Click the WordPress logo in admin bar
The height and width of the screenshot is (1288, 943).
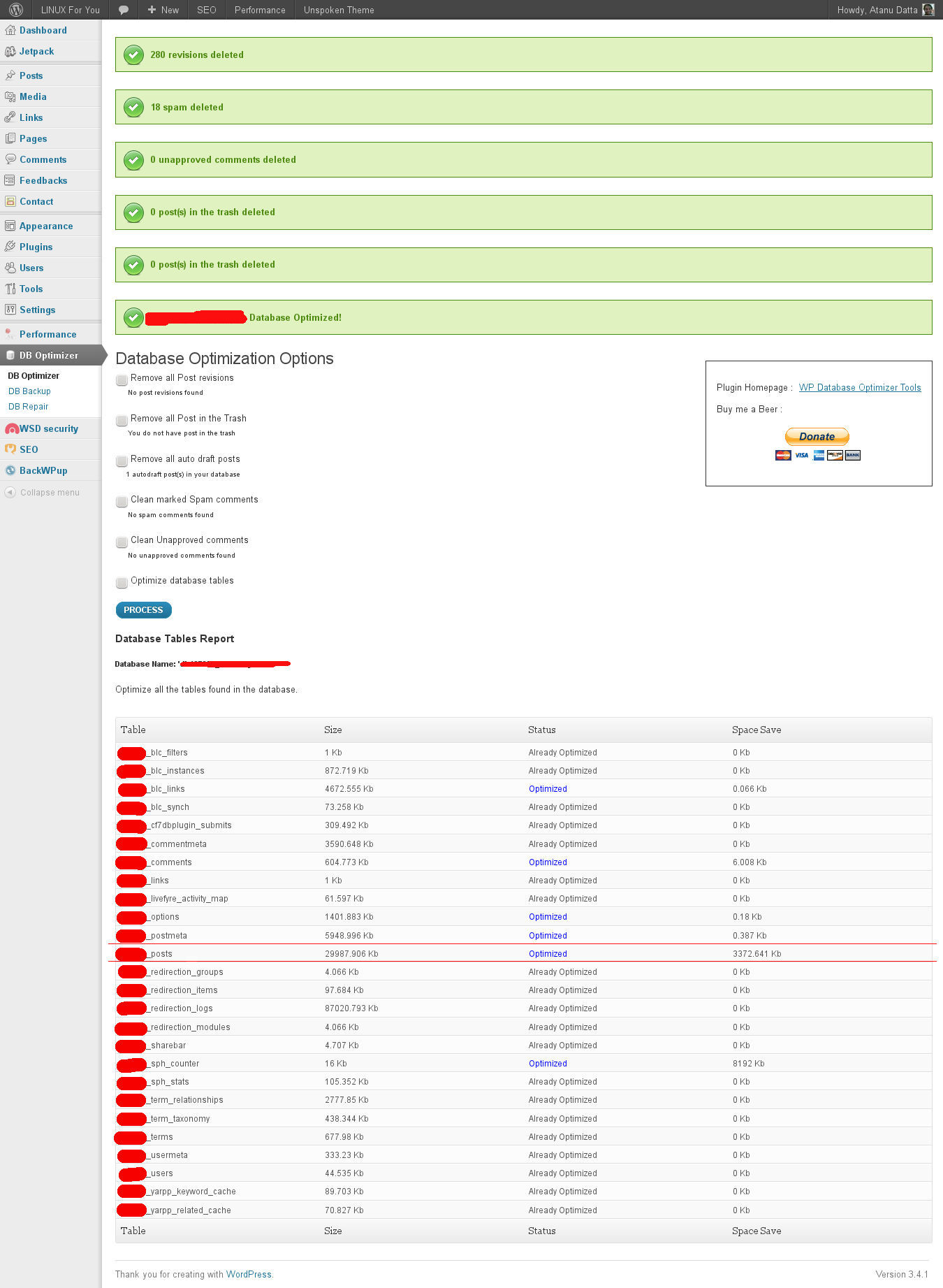(16, 10)
